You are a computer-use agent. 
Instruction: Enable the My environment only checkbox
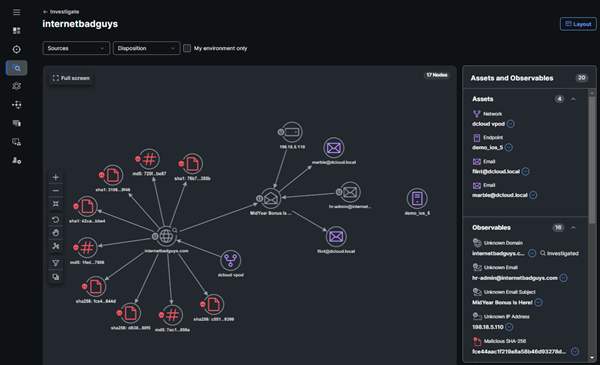pos(187,48)
